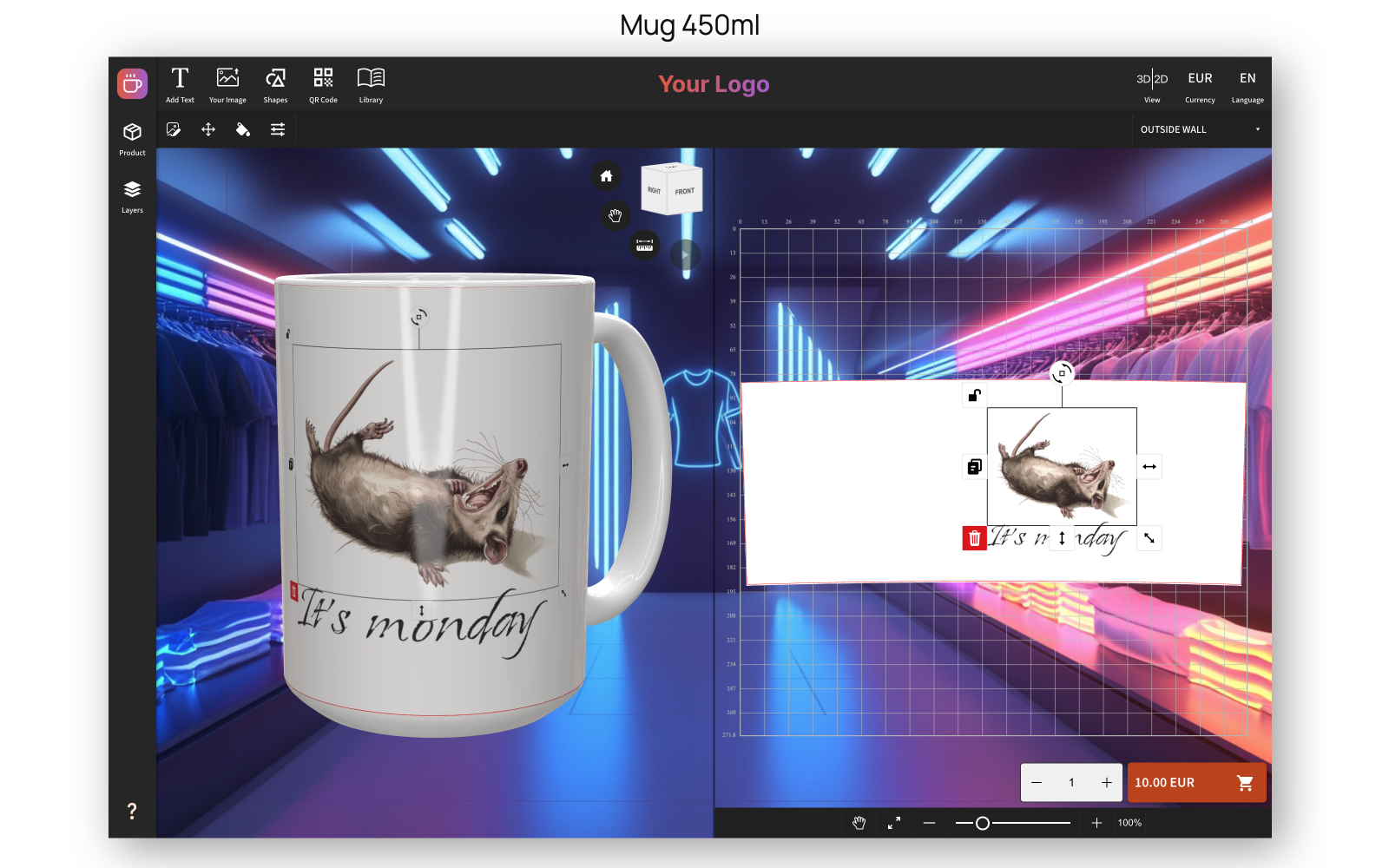The height and width of the screenshot is (868, 1389).
Task: Click the rotate handle on the 3D mug
Action: [x=418, y=317]
